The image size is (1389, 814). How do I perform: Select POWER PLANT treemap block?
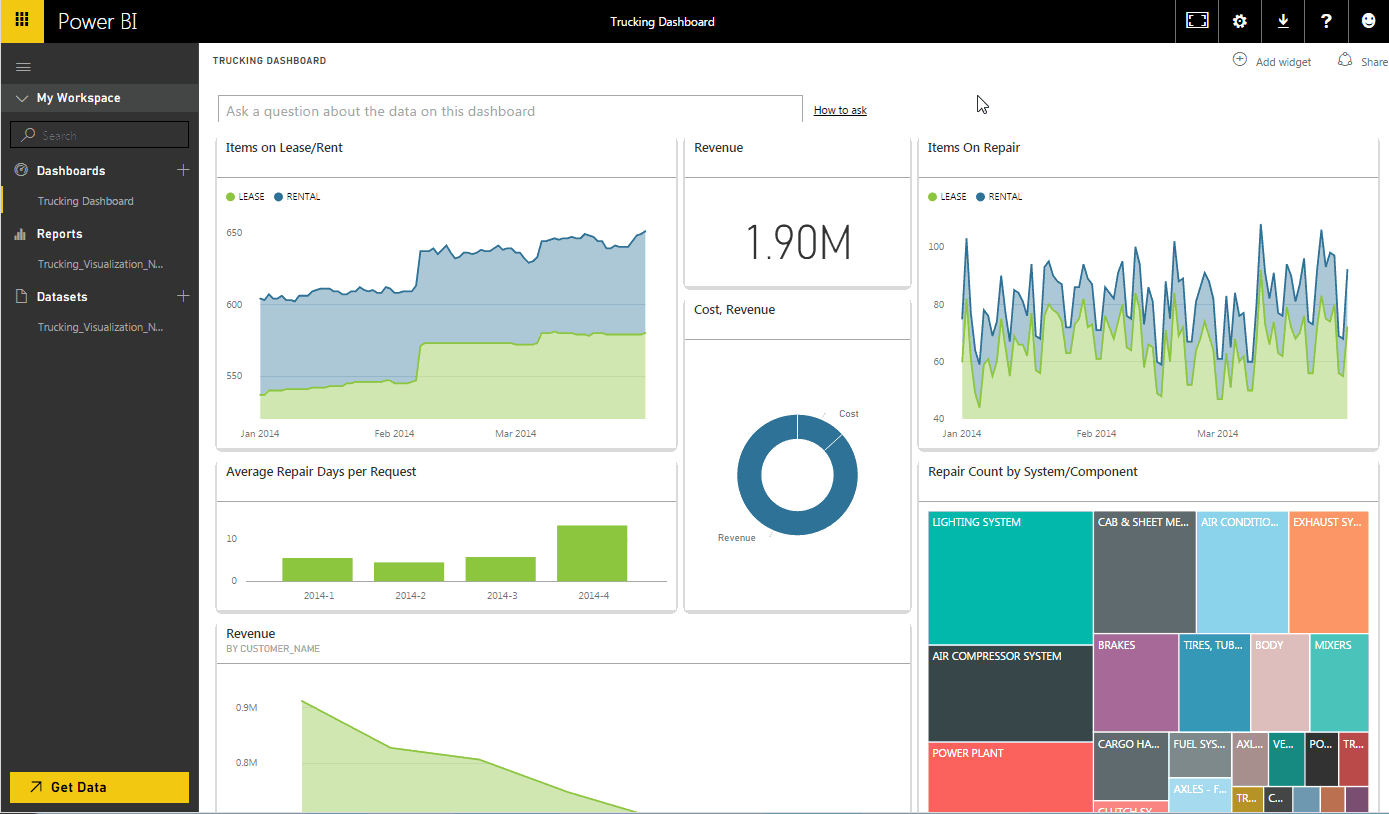tap(1010, 777)
